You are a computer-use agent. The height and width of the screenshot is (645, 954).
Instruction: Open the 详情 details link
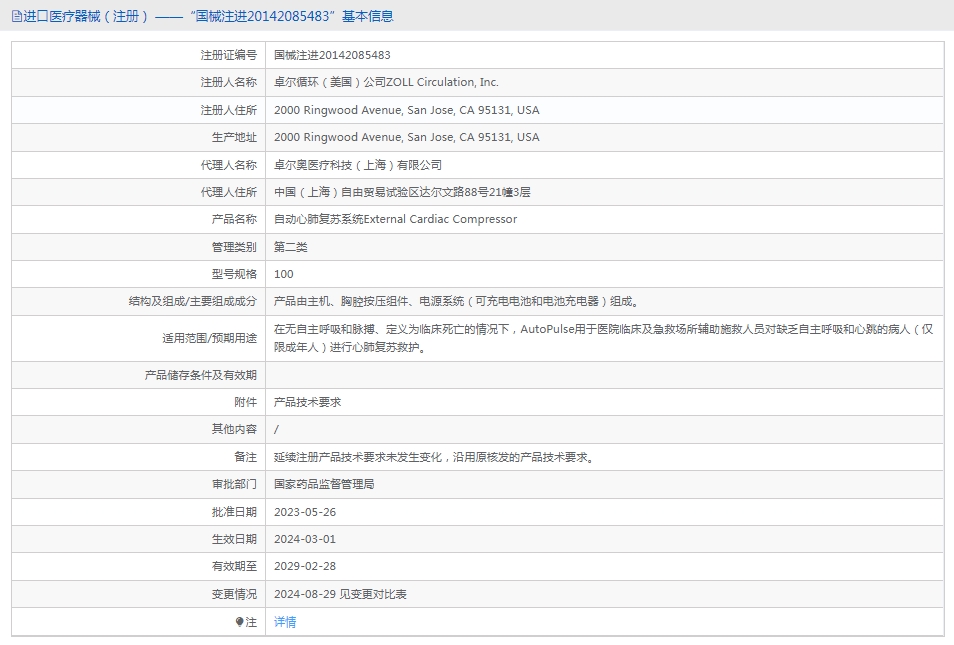285,622
